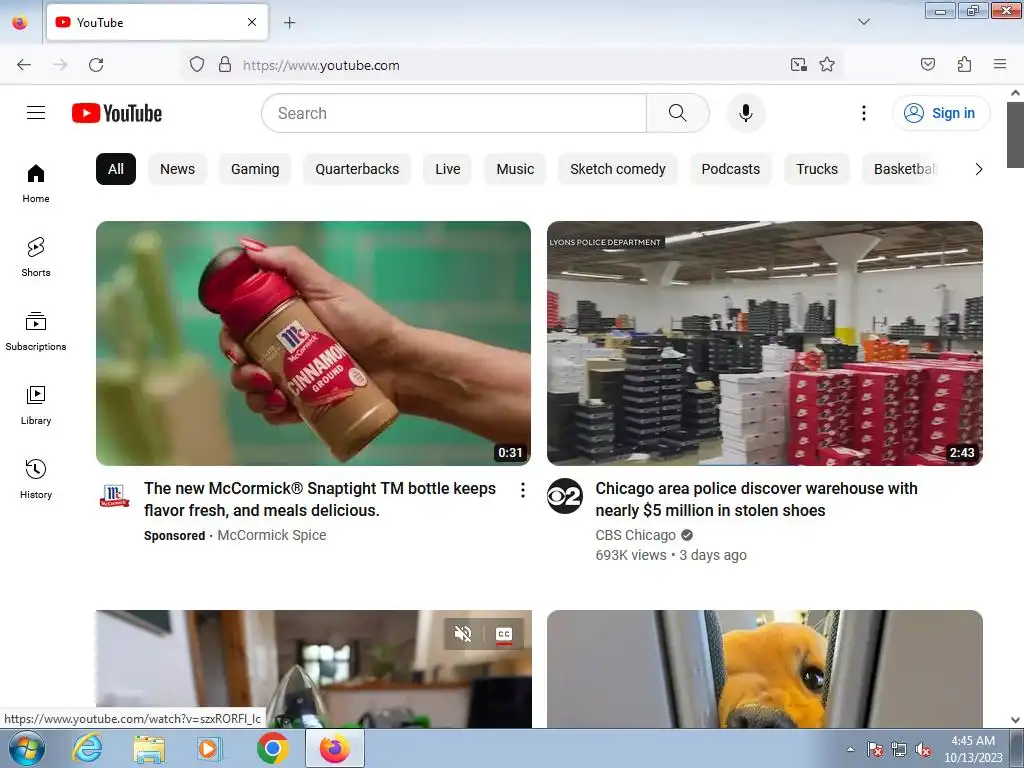Click the Sign in button
The image size is (1024, 768).
coord(940,113)
